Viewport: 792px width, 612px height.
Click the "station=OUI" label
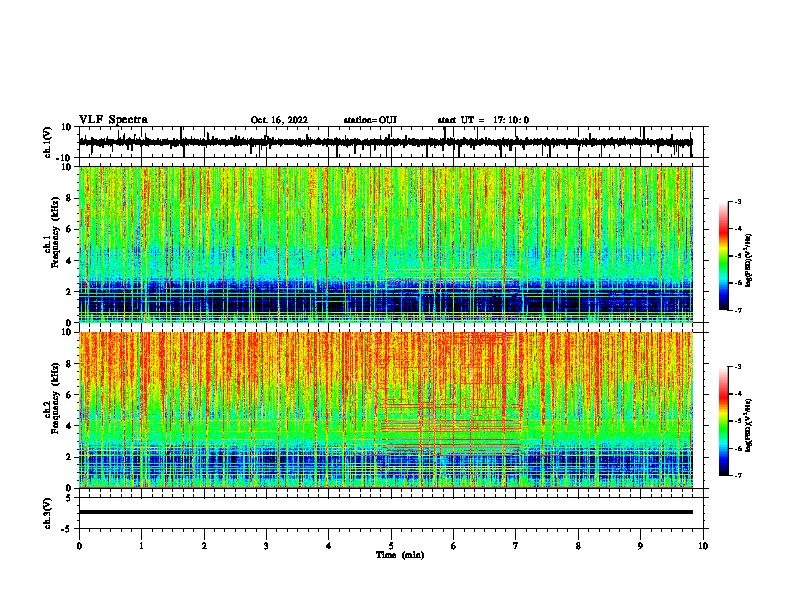coord(370,120)
